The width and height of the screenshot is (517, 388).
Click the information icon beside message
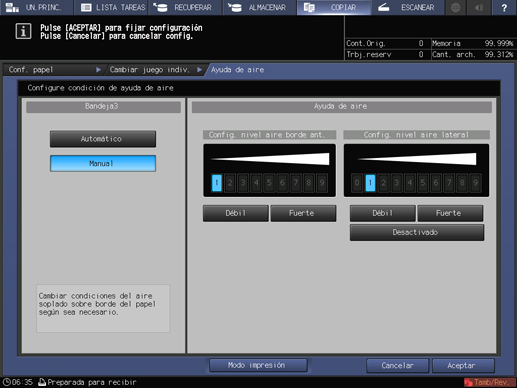click(x=23, y=31)
